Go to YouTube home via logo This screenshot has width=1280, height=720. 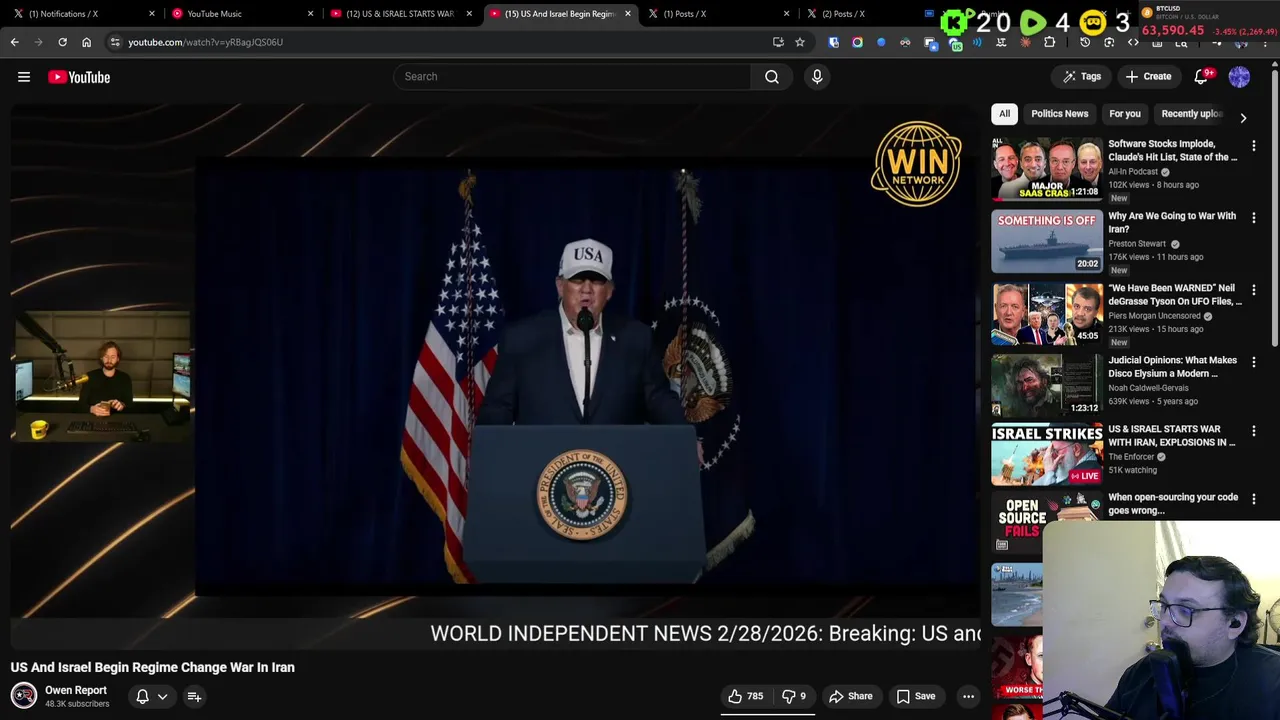tap(79, 77)
